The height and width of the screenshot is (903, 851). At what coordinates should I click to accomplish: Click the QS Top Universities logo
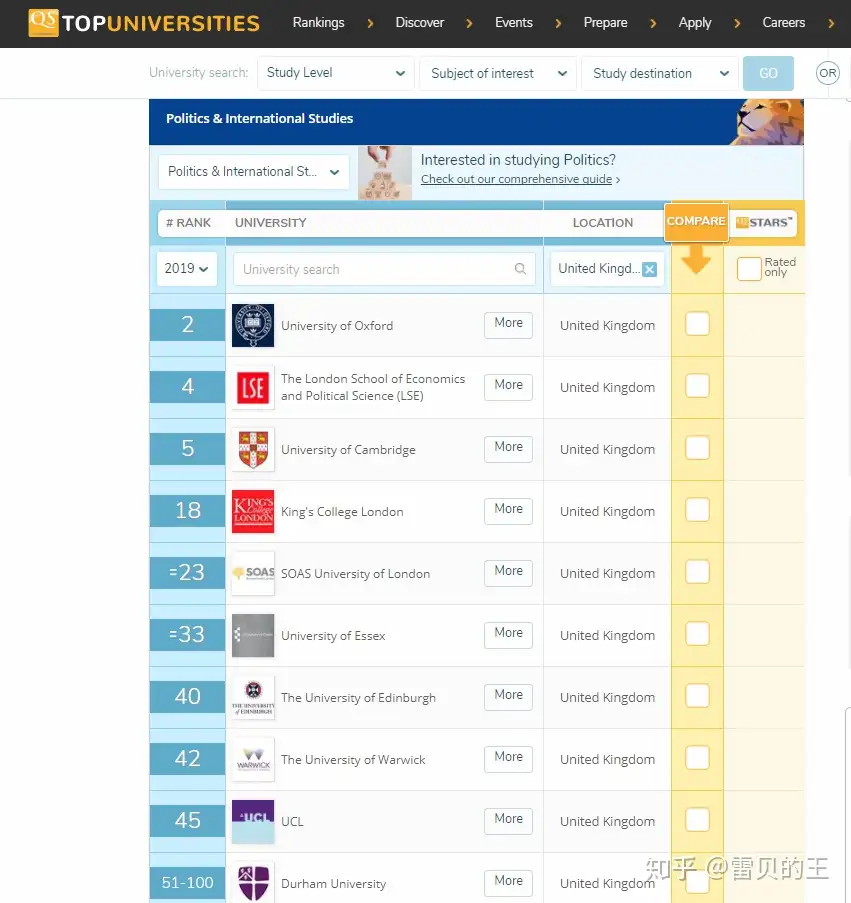(144, 23)
